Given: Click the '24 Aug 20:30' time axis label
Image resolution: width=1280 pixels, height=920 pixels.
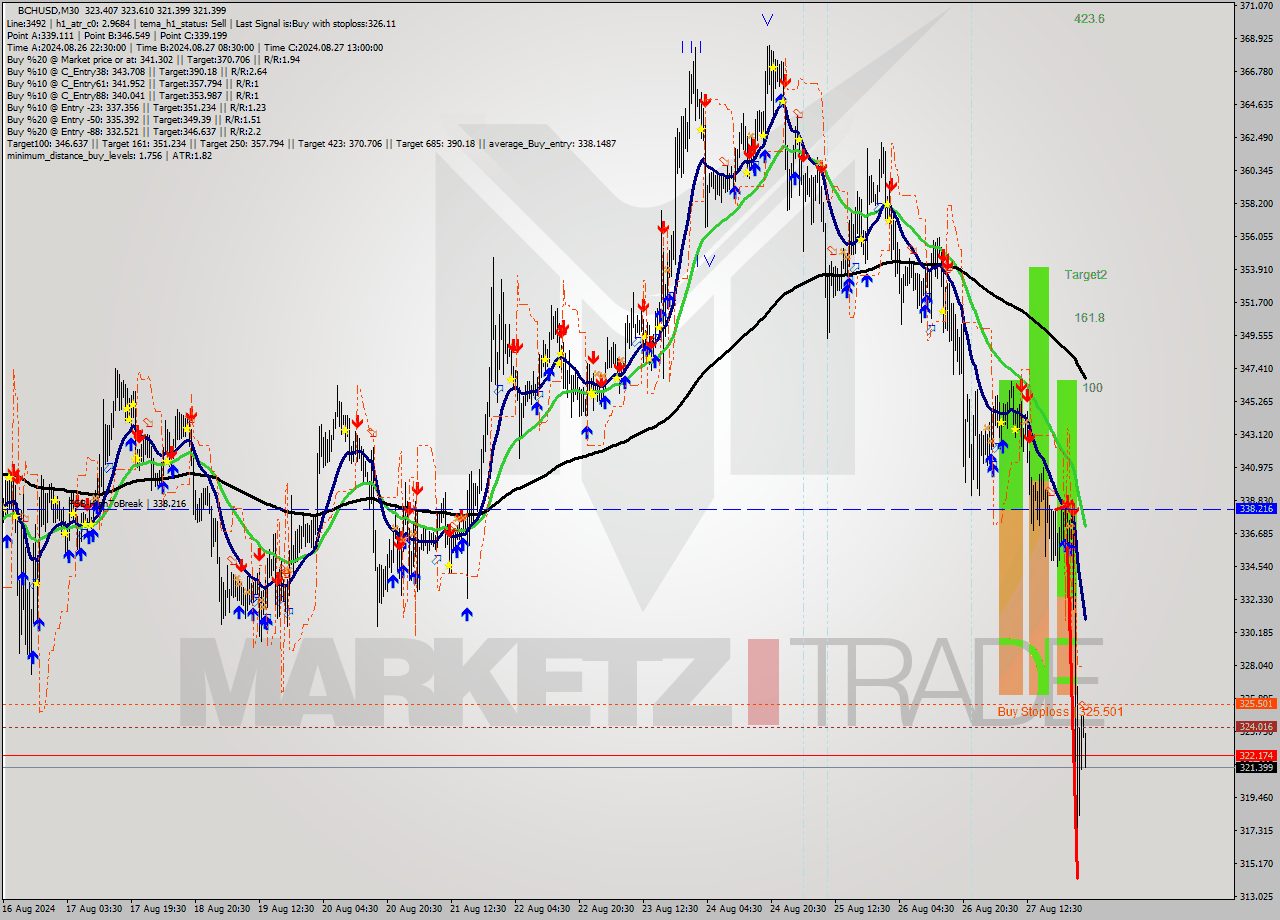Looking at the screenshot, I should (798, 909).
